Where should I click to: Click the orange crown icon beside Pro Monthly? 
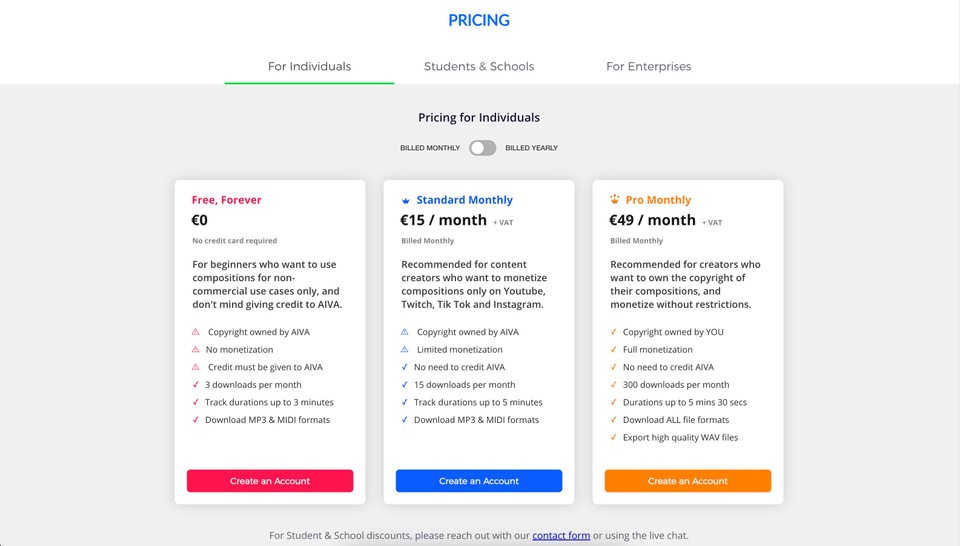(615, 199)
